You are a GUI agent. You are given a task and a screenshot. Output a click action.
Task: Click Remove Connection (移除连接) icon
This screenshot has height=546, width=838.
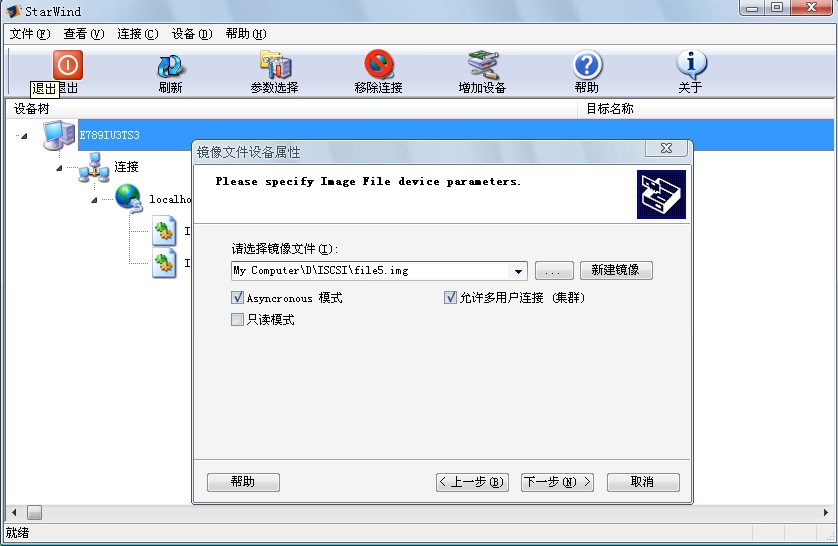379,65
